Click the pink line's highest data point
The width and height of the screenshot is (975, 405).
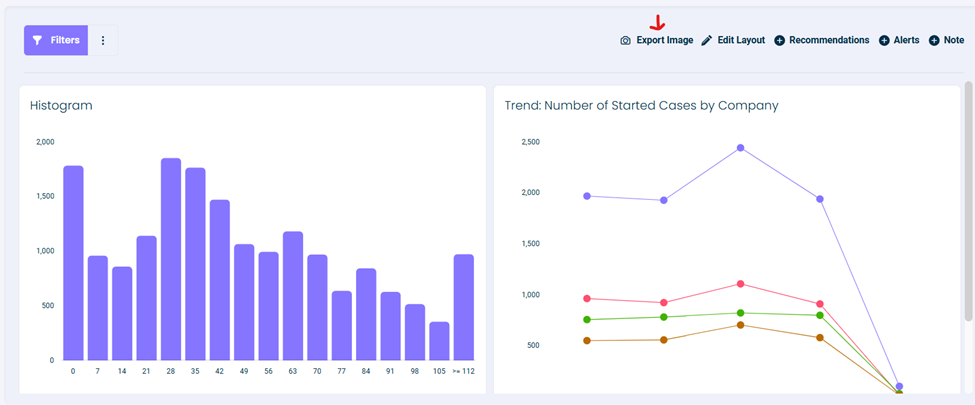[x=740, y=284]
